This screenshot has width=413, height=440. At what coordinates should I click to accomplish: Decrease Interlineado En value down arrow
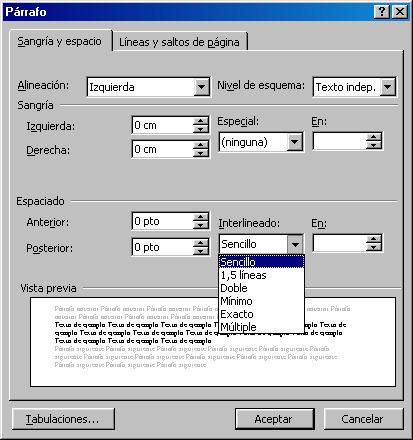click(x=374, y=247)
